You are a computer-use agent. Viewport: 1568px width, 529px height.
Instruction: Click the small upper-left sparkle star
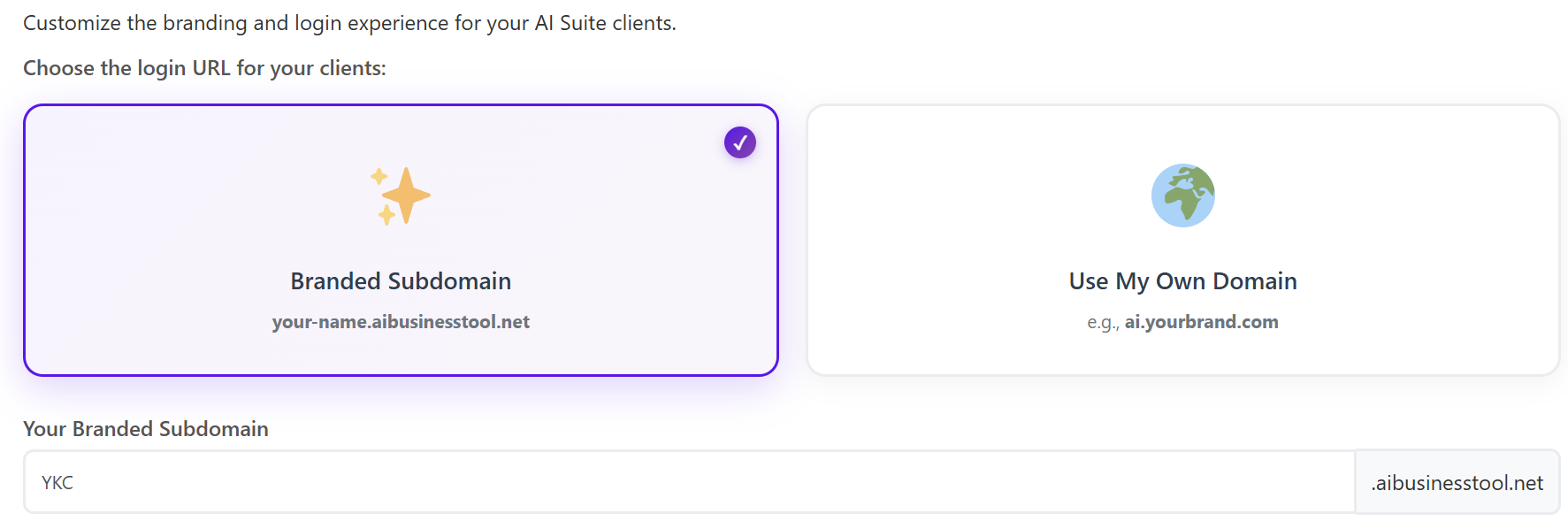coord(379,176)
